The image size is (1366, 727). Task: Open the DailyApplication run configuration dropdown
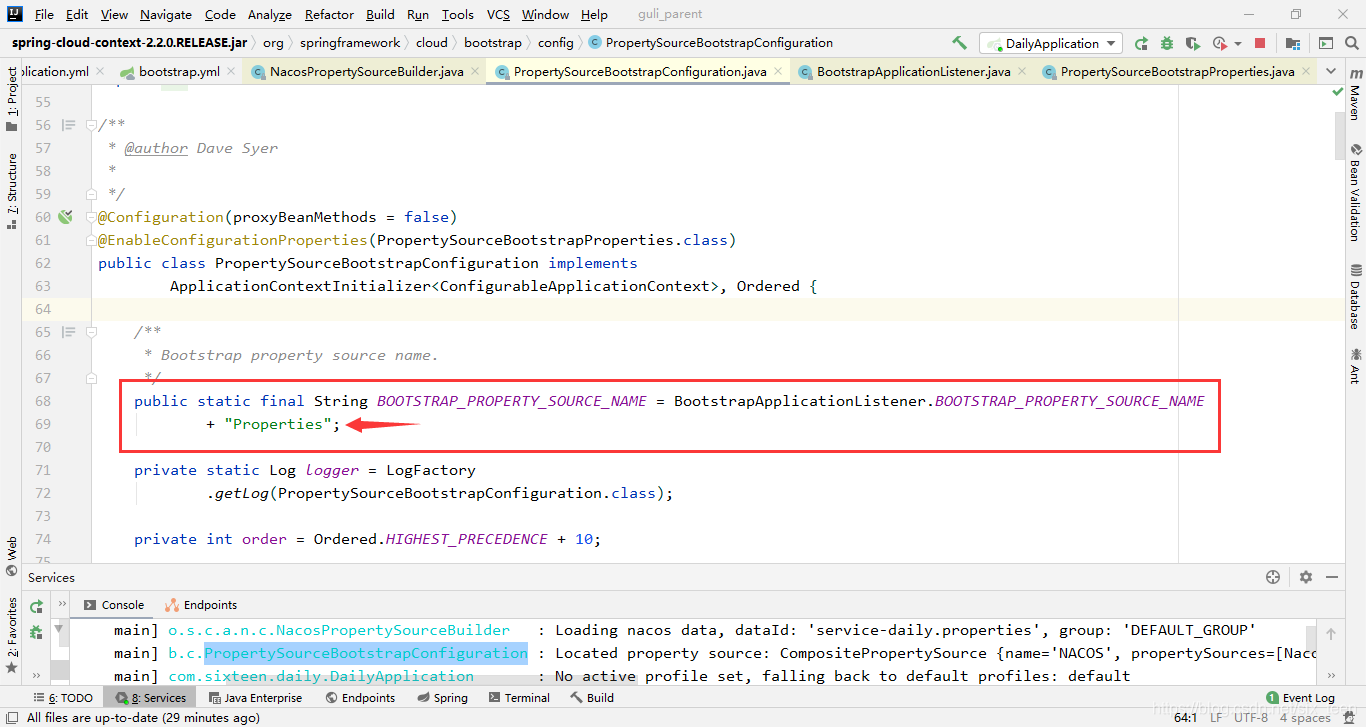tap(1051, 43)
